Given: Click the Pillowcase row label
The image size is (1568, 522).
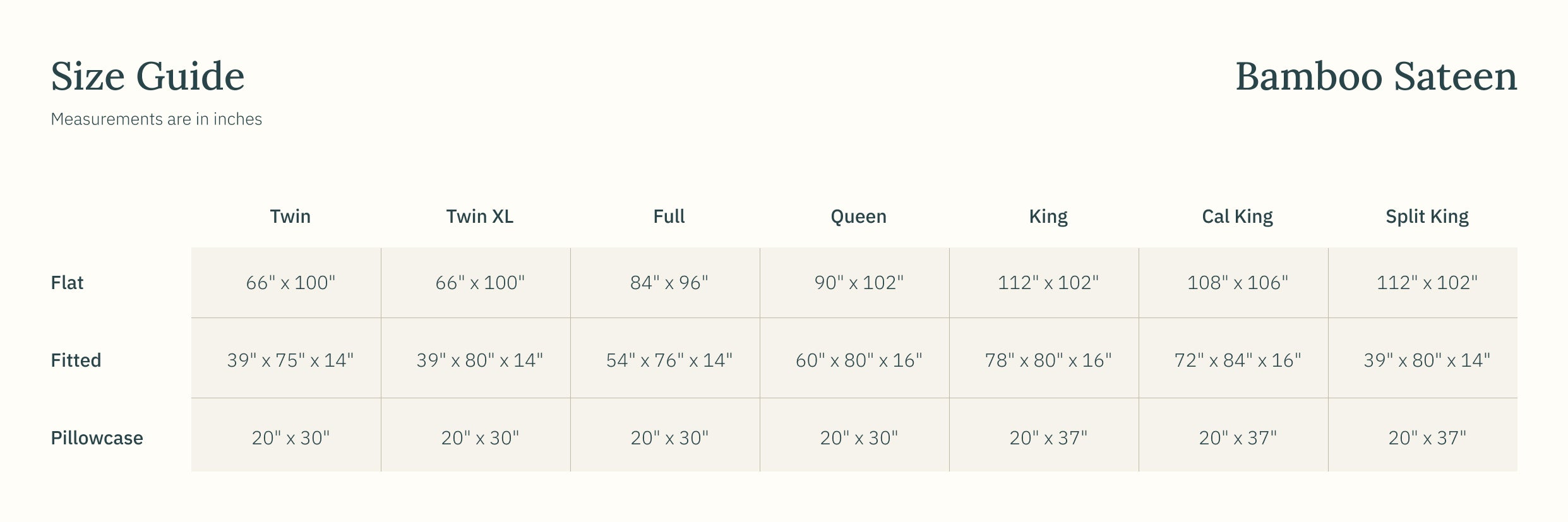Looking at the screenshot, I should click(97, 438).
